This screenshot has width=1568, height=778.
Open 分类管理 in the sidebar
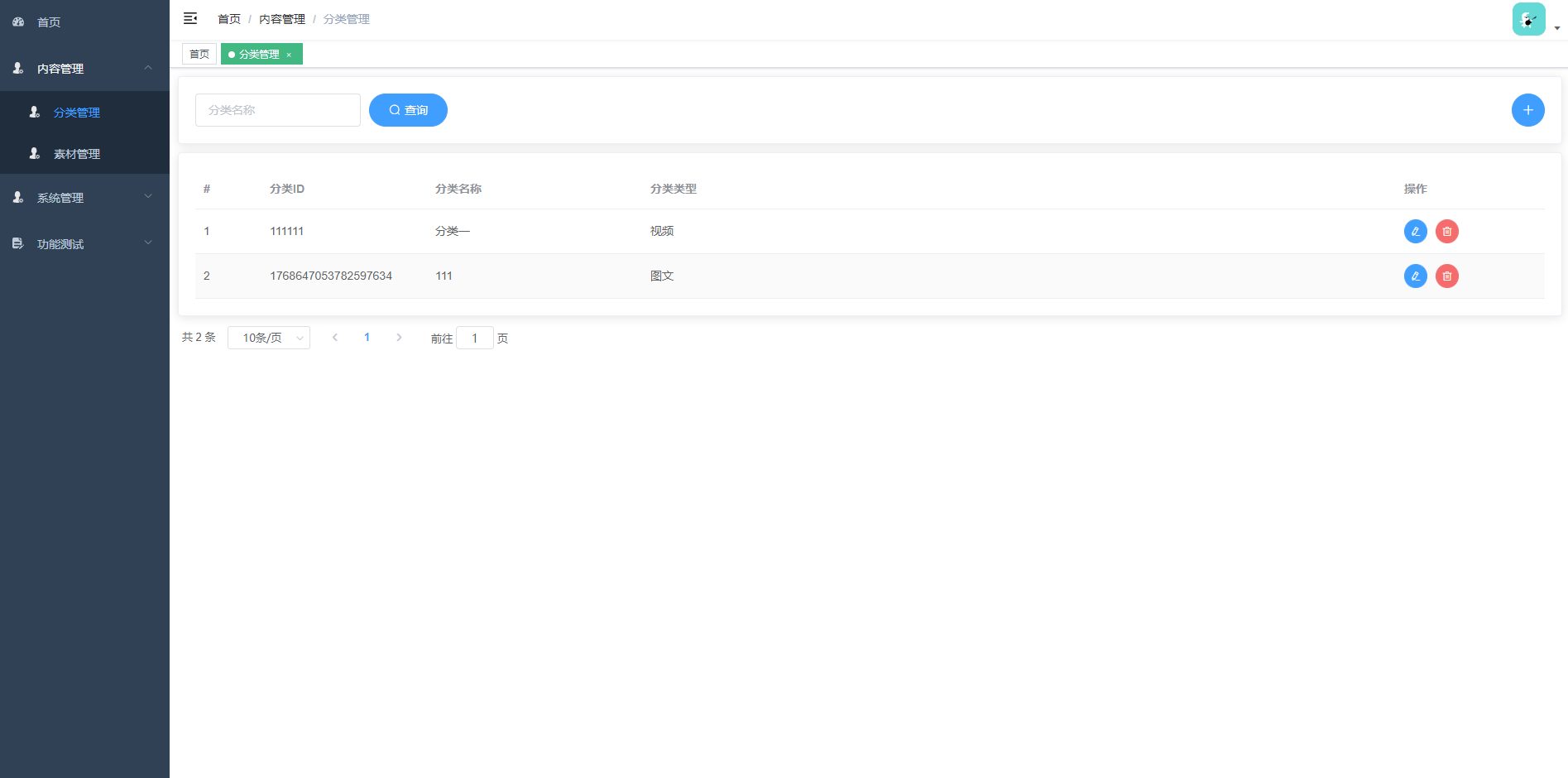(x=84, y=112)
